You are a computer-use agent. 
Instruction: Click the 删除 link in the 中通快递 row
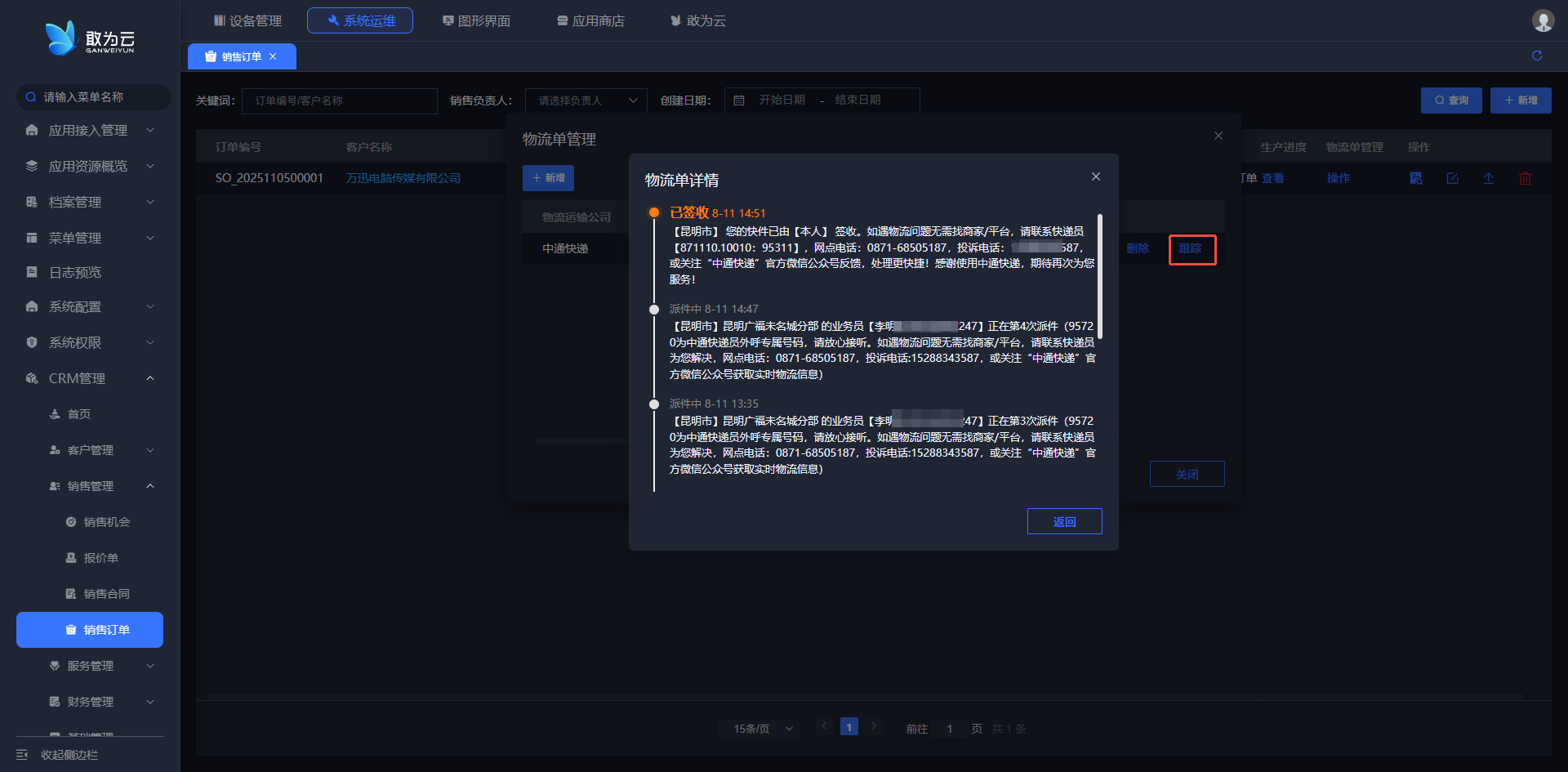[x=1138, y=248]
